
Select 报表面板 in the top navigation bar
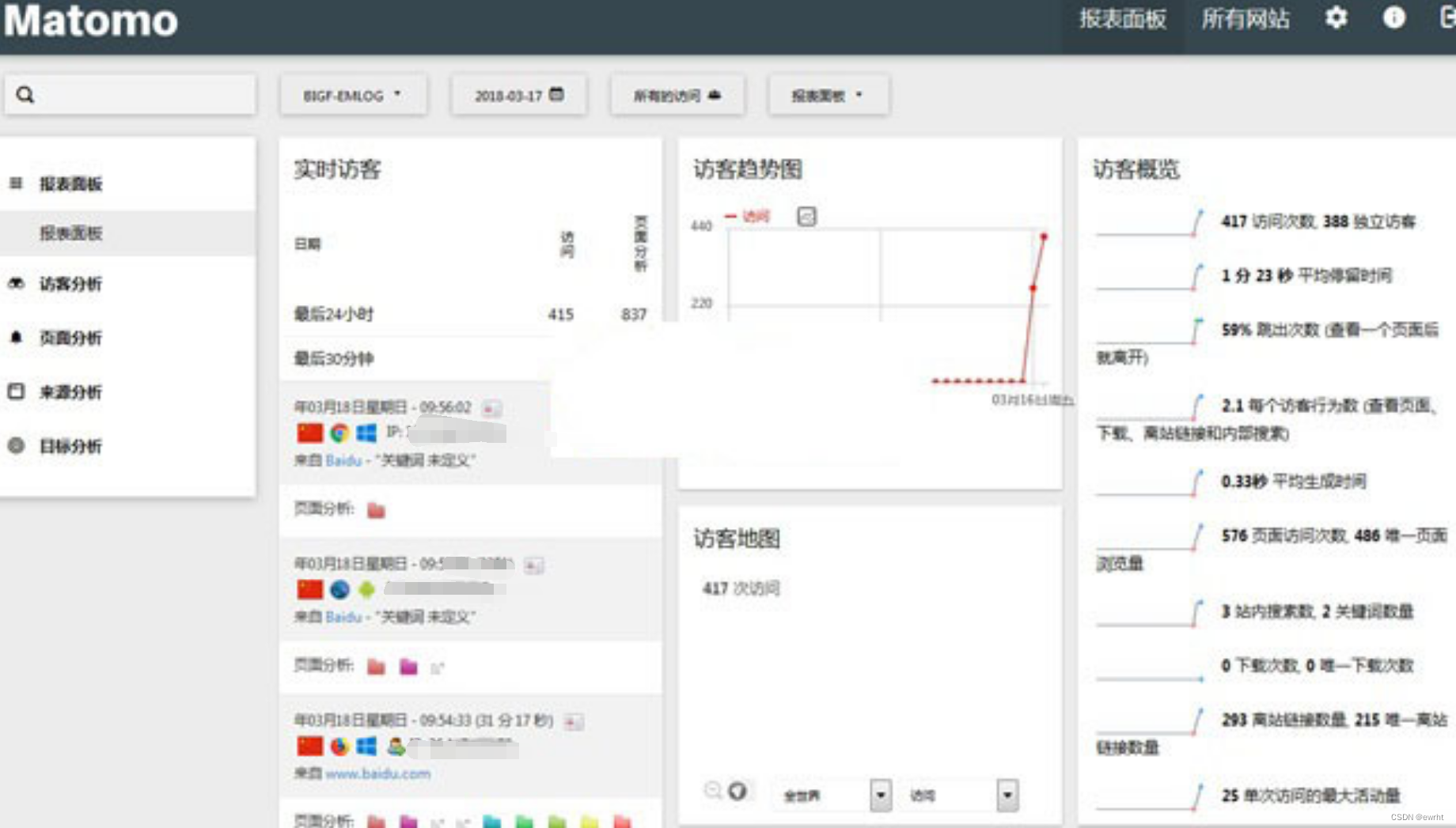tap(1124, 20)
